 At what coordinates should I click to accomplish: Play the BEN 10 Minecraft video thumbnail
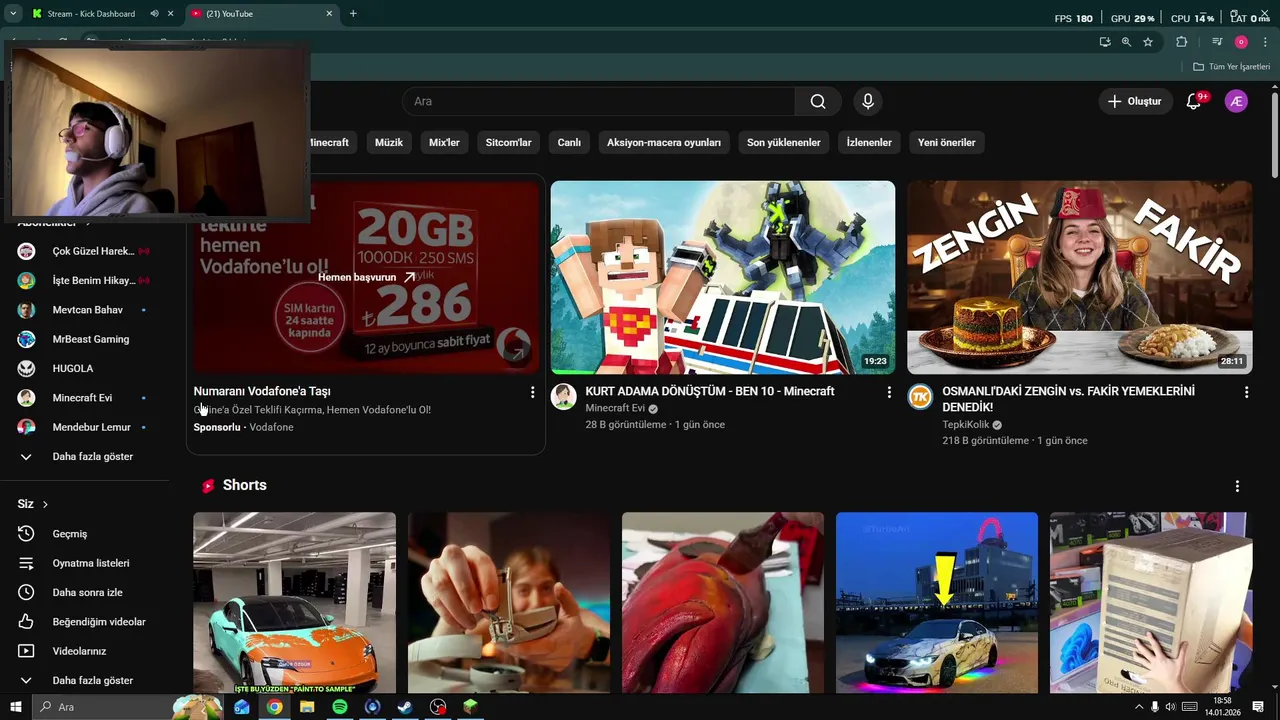[x=723, y=277]
